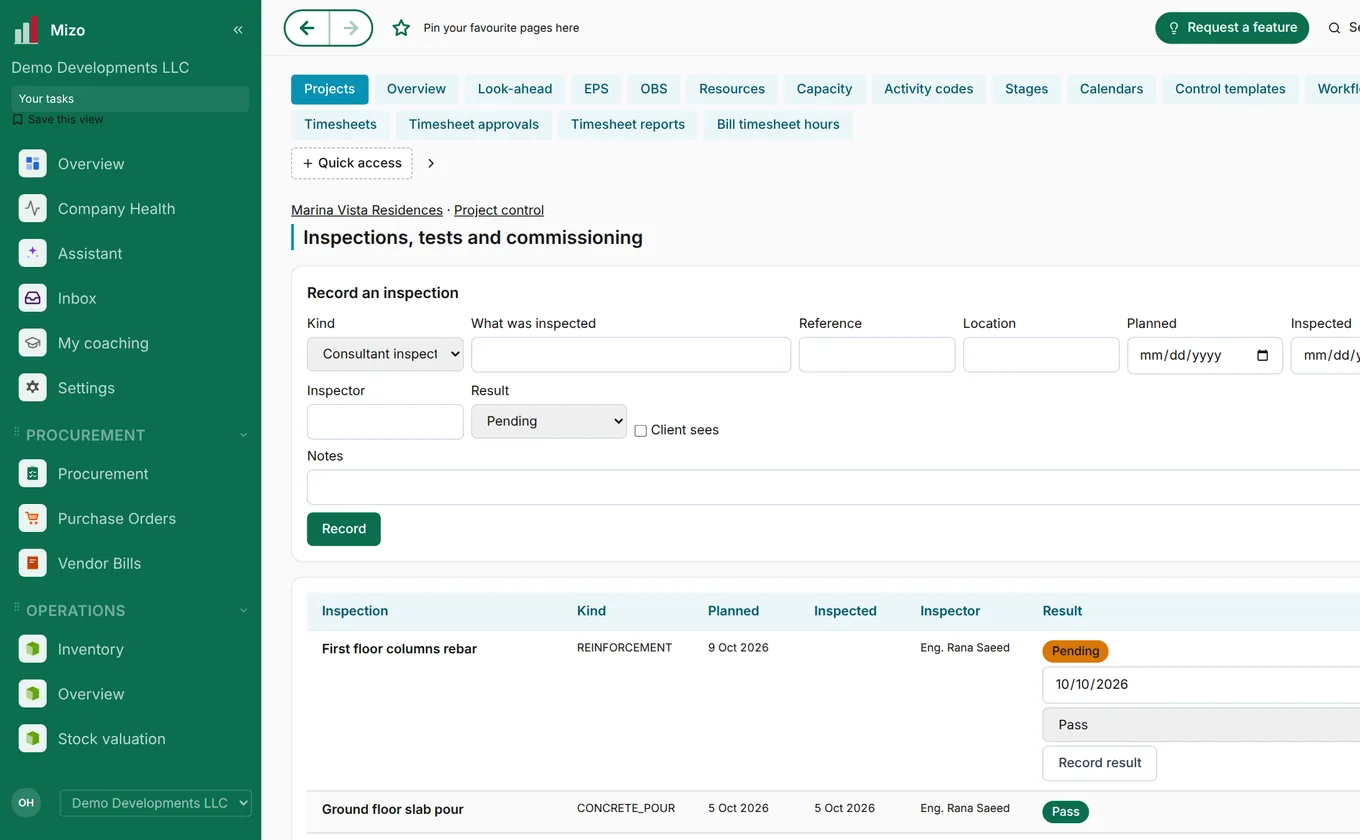Open the calendar picker in Planned date
Image resolution: width=1360 pixels, height=840 pixels.
(1262, 356)
